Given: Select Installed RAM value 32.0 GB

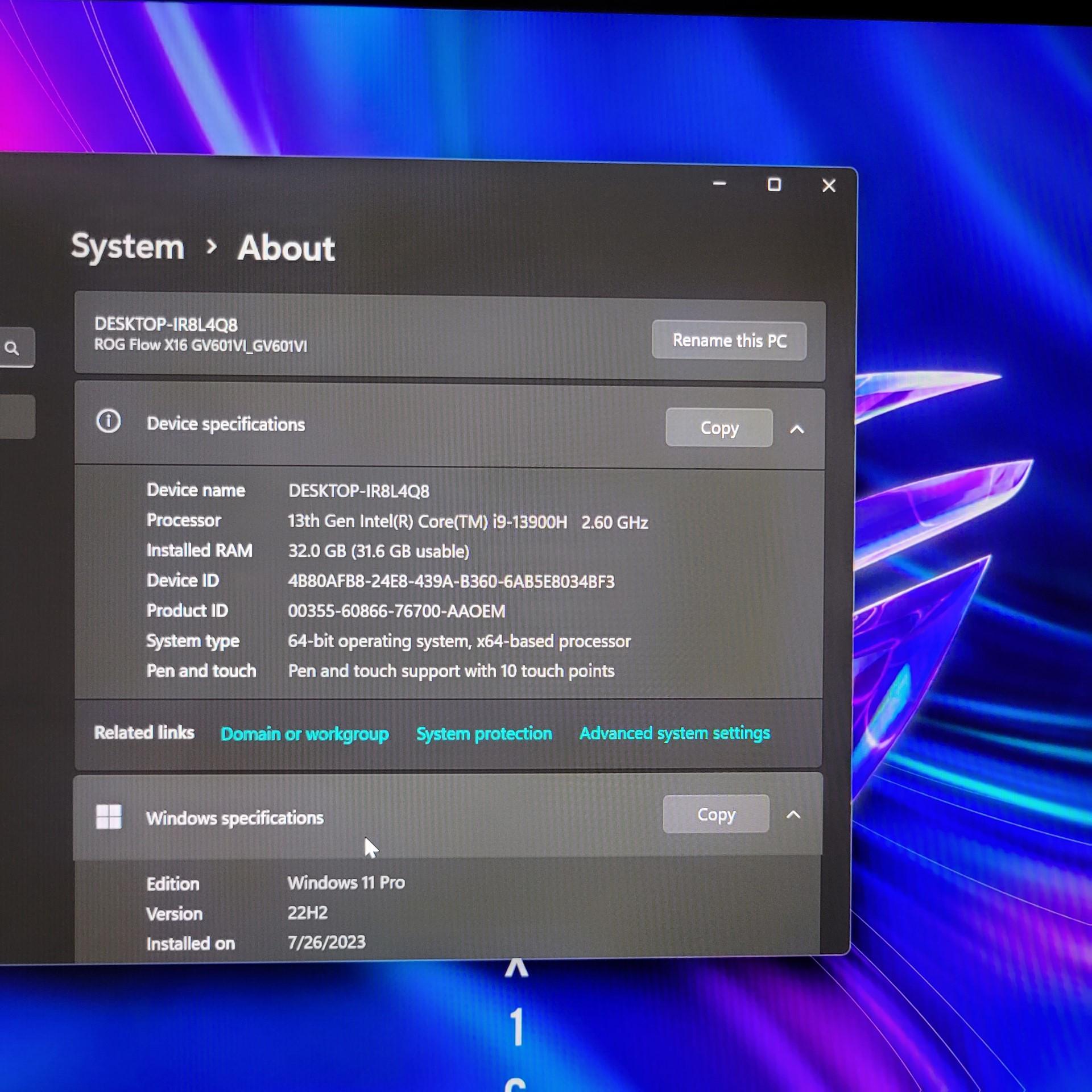Looking at the screenshot, I should pos(379,551).
